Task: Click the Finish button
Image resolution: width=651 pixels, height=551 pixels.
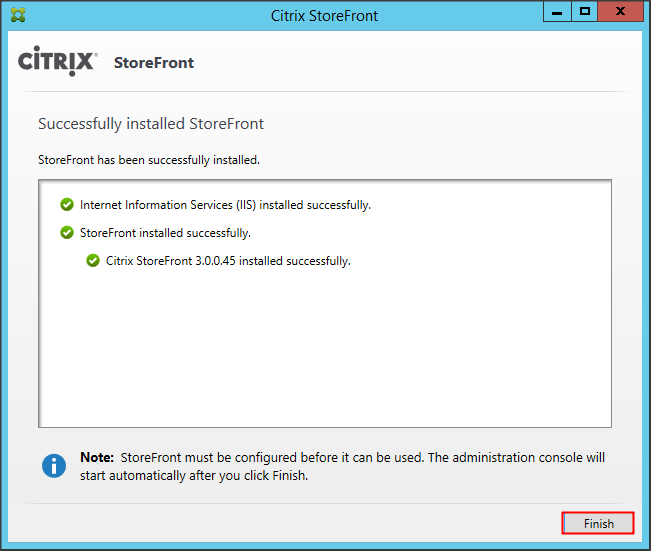Action: 597,523
